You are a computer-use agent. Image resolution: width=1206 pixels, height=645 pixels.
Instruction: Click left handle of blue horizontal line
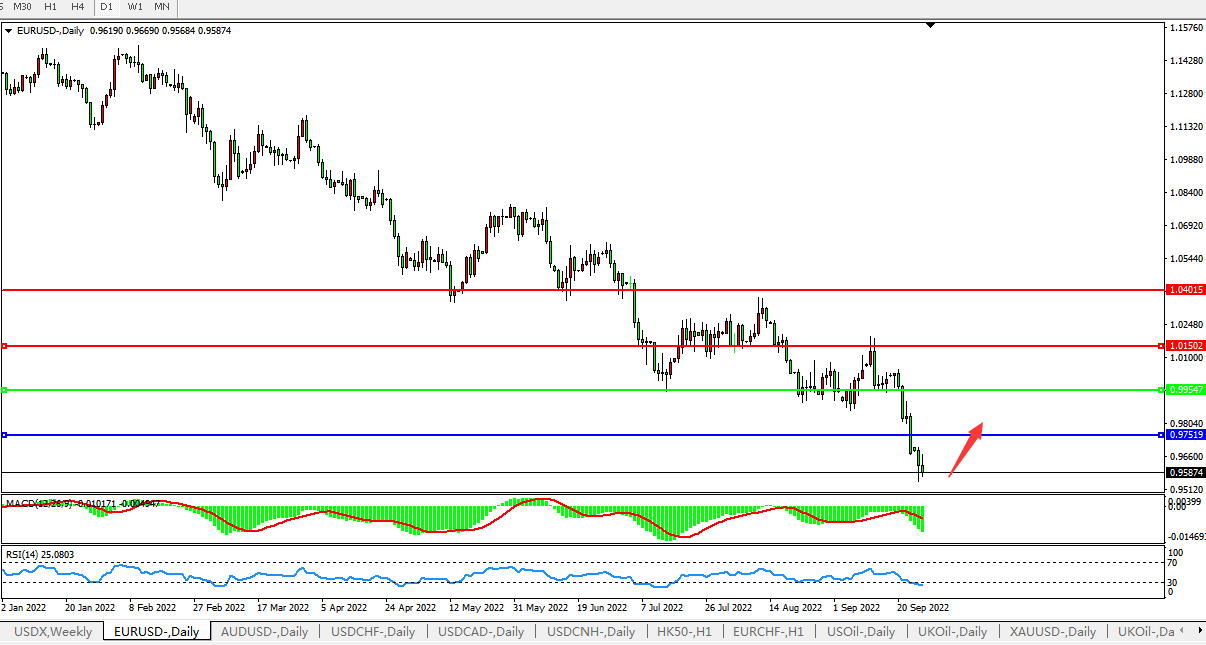click(x=5, y=435)
